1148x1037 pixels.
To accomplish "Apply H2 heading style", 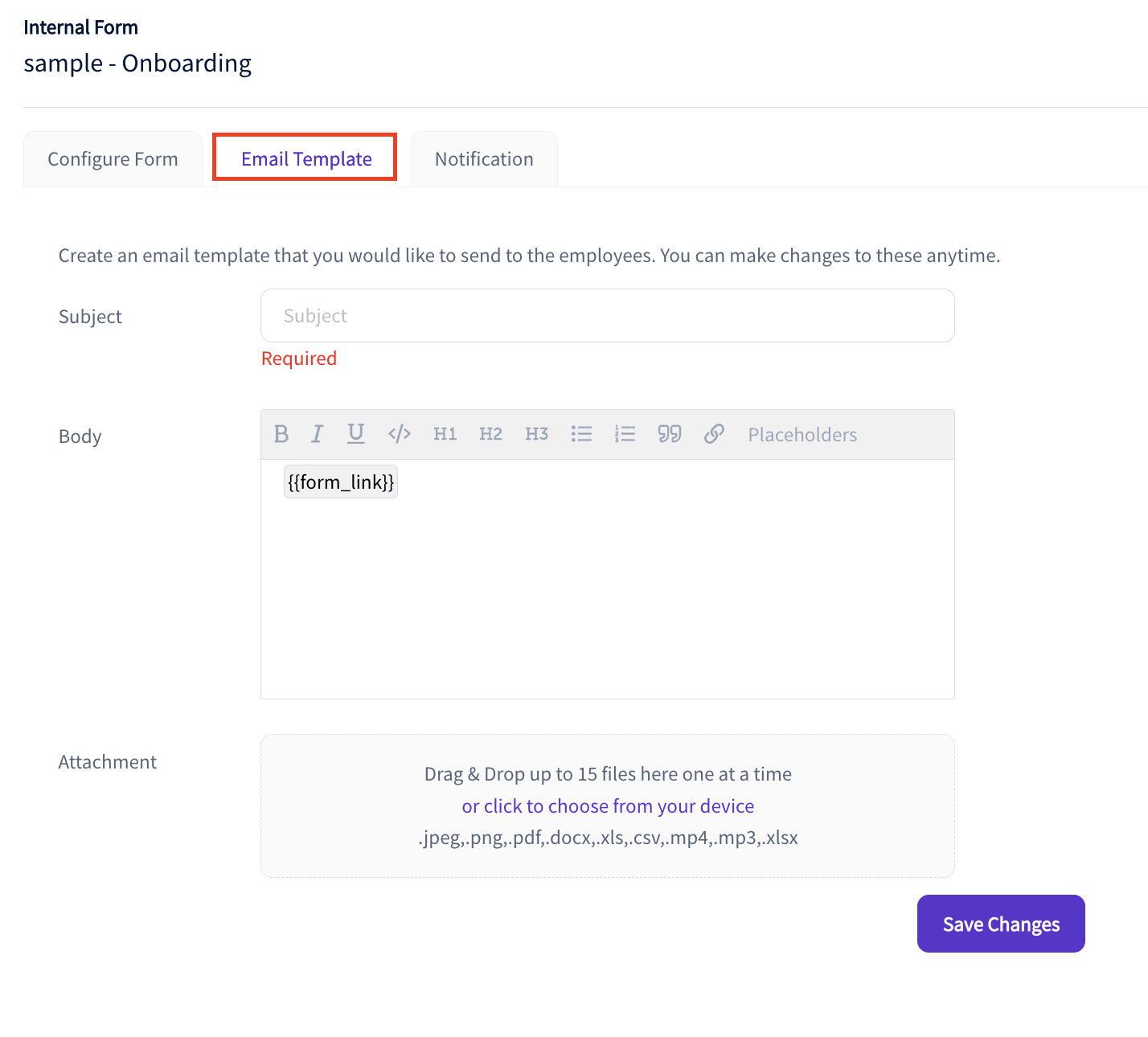I will 490,434.
